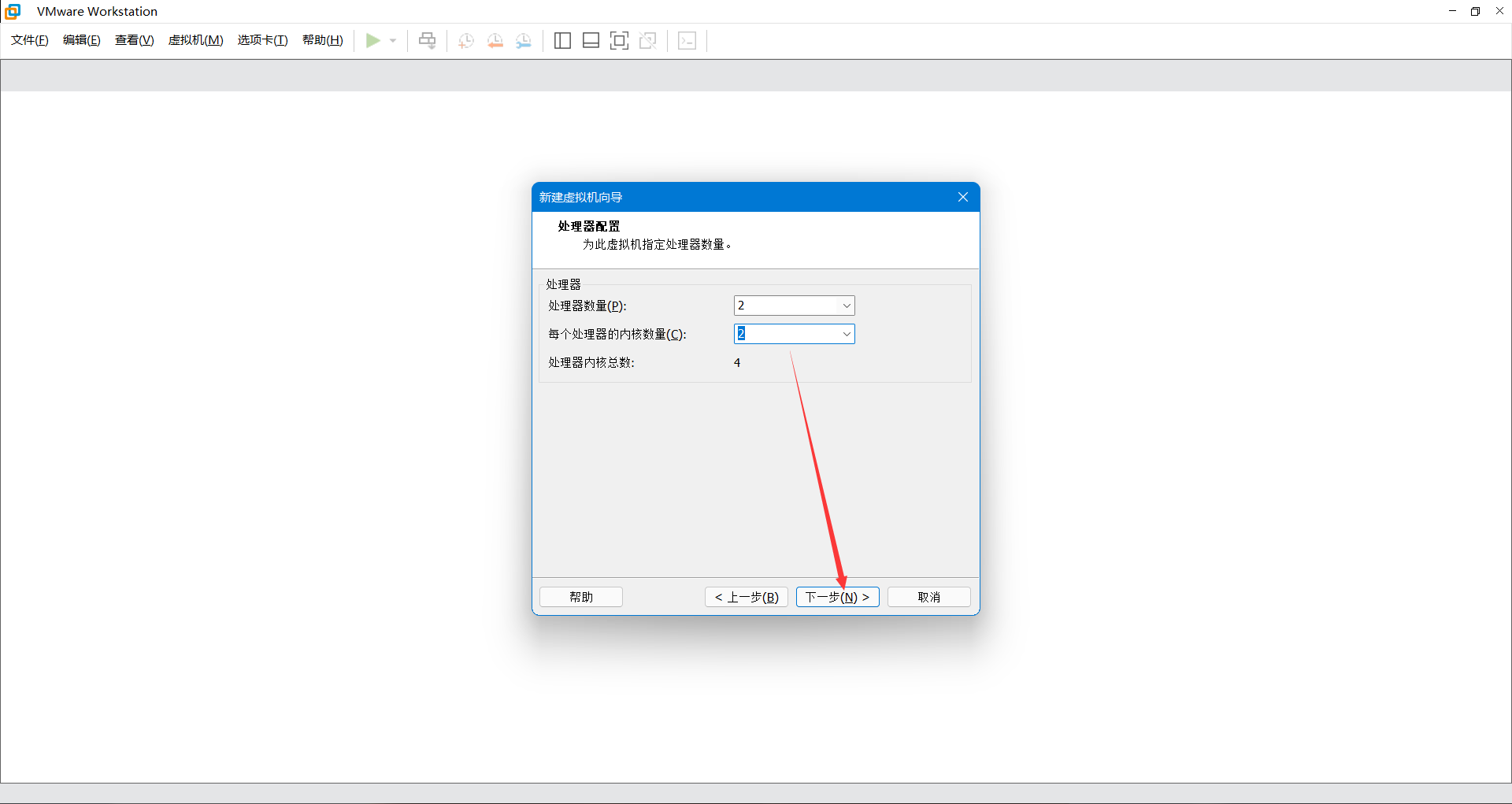
Task: Click the 下一步(N) next button
Action: coord(838,597)
